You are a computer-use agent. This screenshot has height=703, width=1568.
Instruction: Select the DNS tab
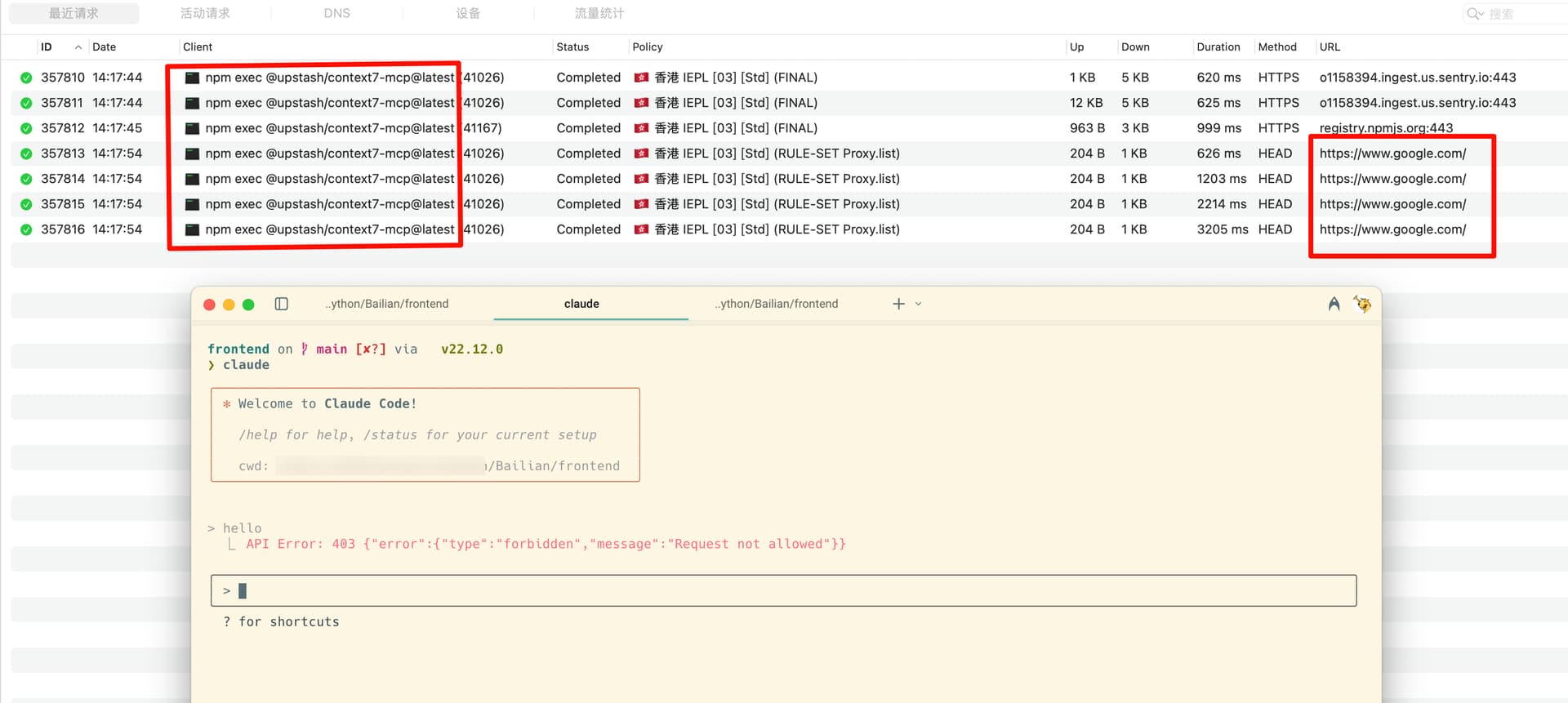pyautogui.click(x=336, y=13)
